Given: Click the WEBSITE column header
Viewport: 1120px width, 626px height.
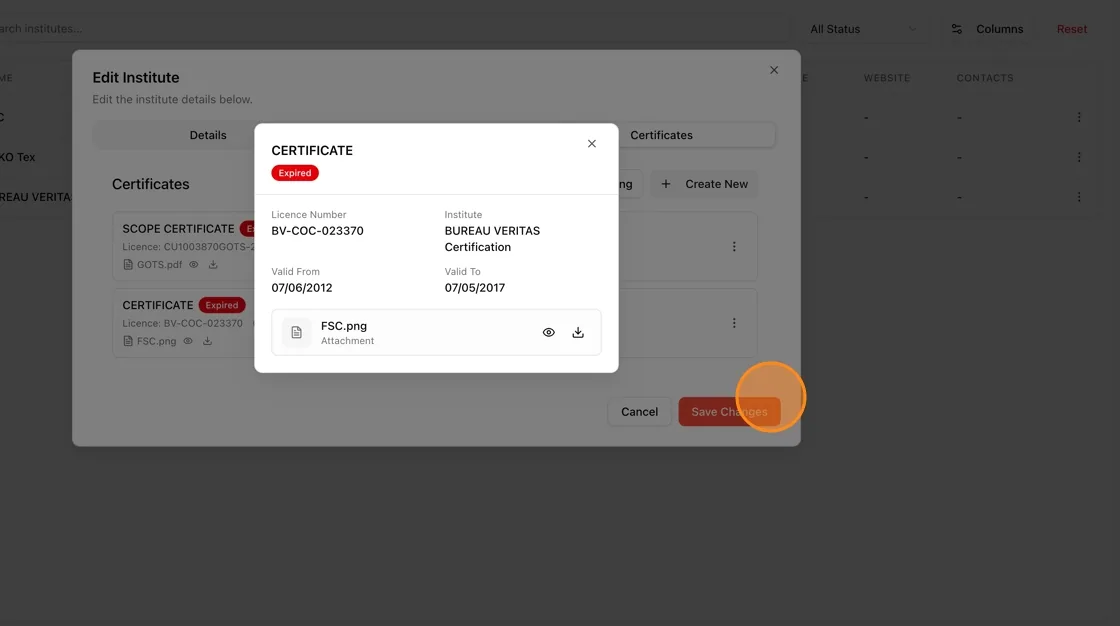Looking at the screenshot, I should click(886, 78).
